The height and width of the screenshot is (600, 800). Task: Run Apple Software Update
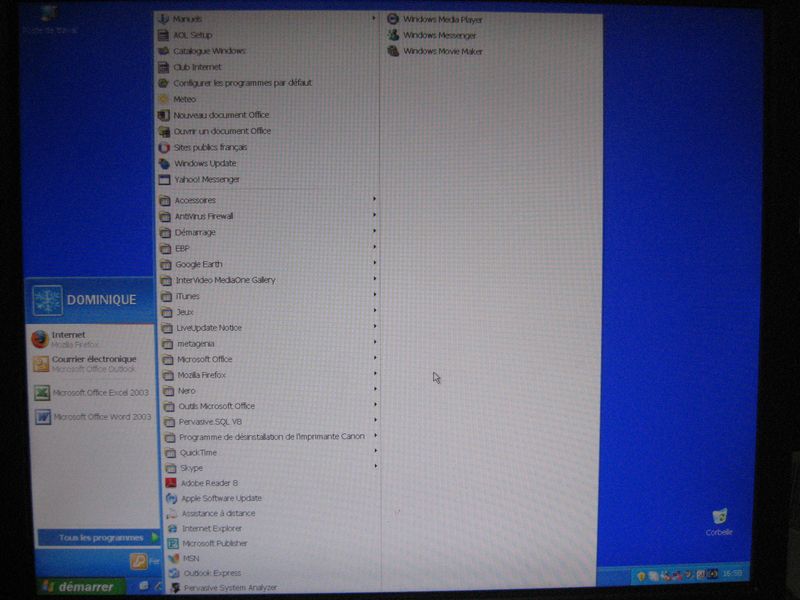point(214,498)
